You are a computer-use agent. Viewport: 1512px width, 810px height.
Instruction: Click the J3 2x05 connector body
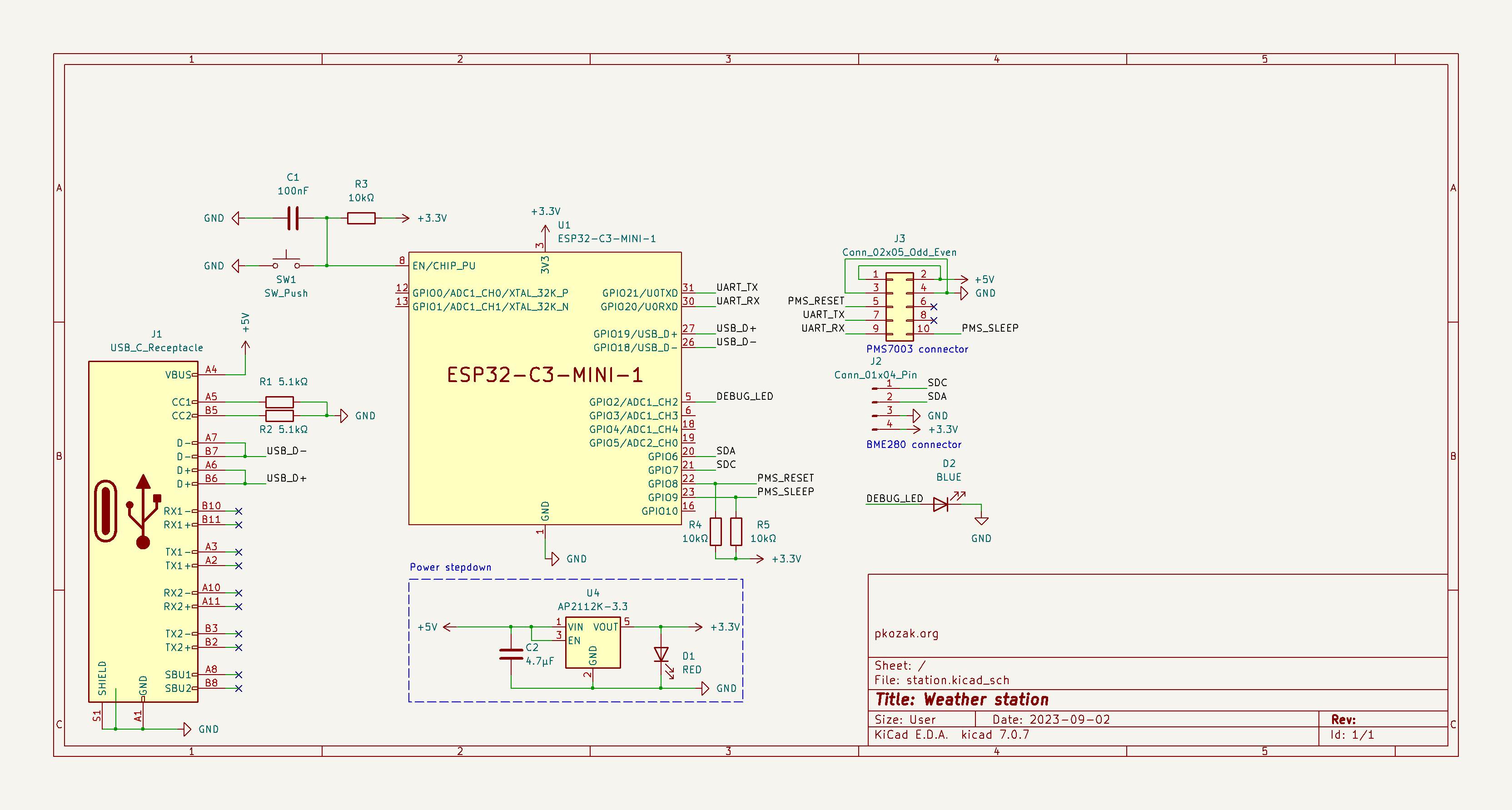899,306
